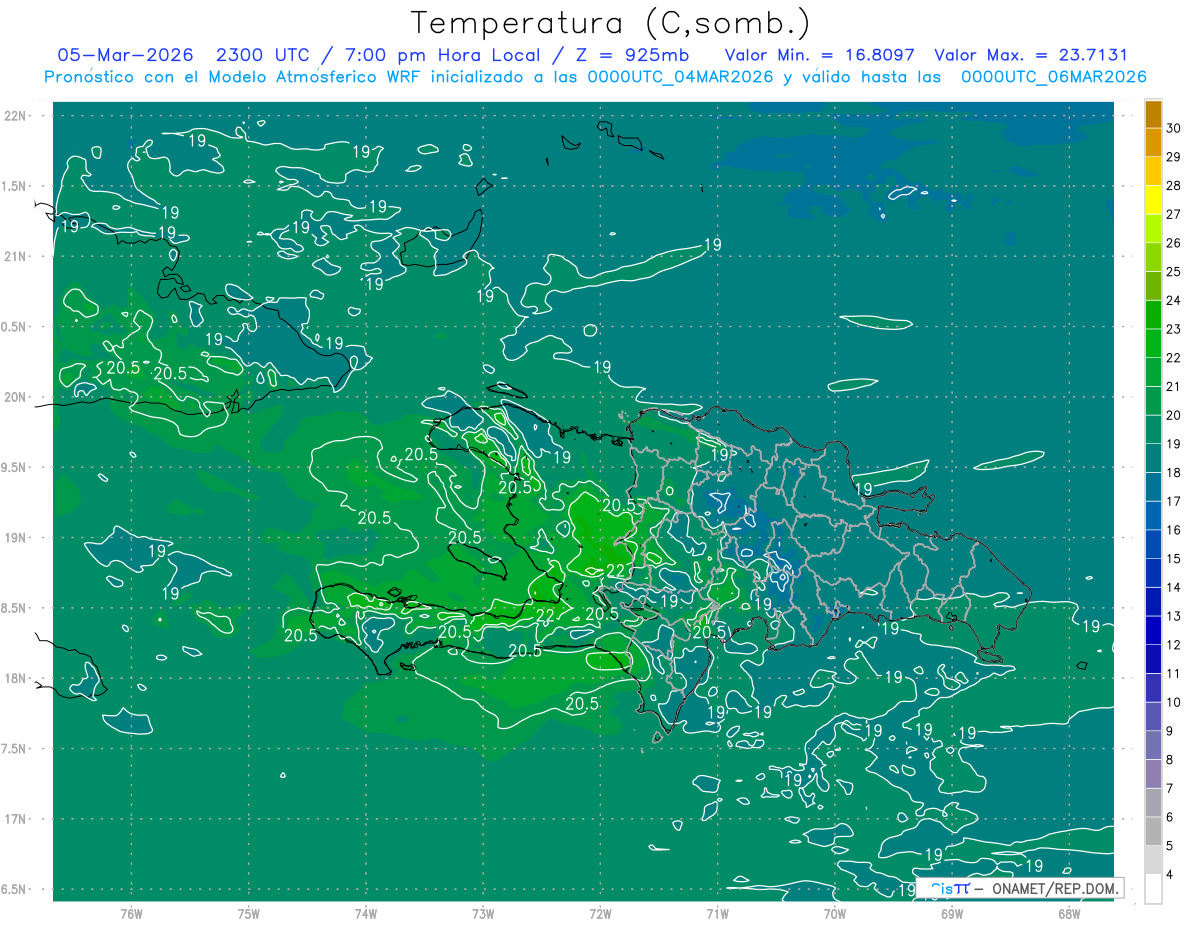Click colorbar value 28
The image size is (1200, 927).
coord(1174,186)
